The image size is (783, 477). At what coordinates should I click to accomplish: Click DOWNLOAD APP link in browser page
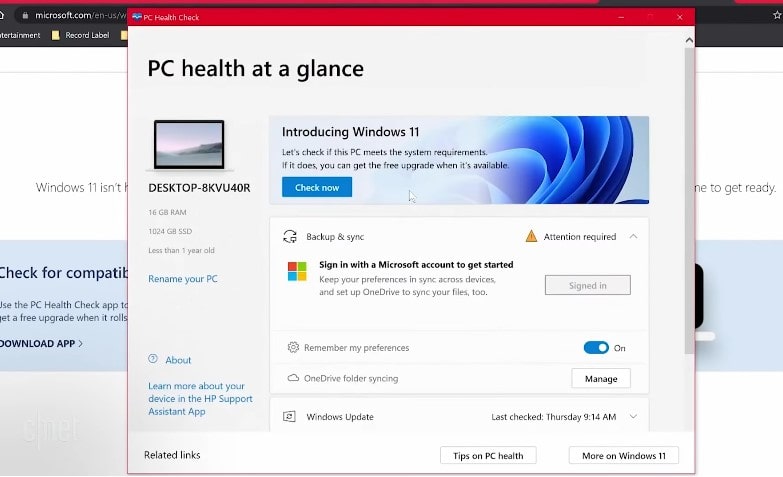pos(41,344)
